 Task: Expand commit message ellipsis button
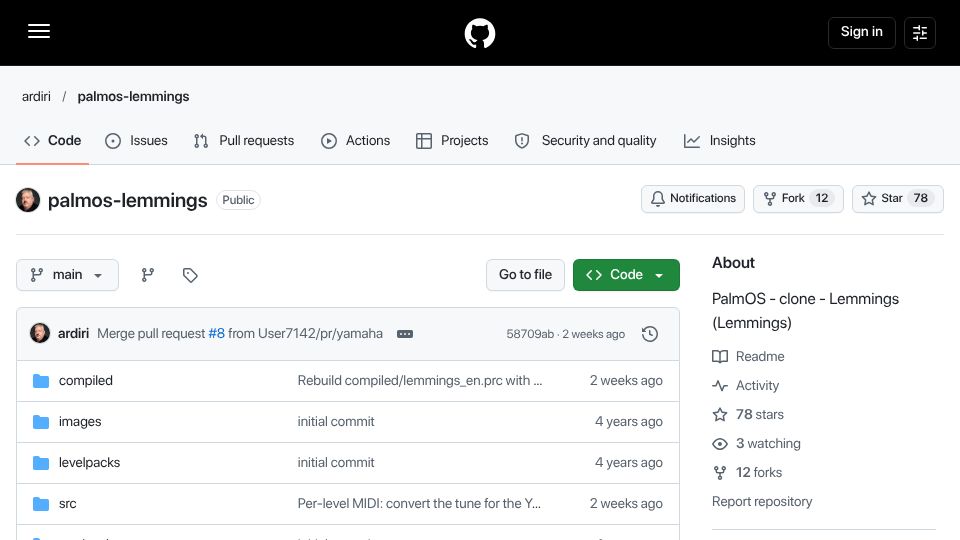pyautogui.click(x=405, y=334)
